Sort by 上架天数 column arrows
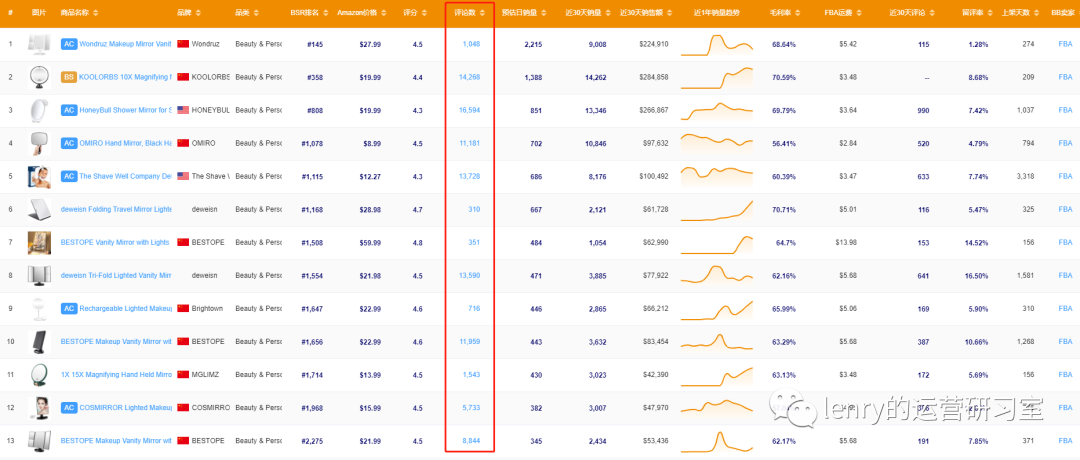This screenshot has height=460, width=1080. (1036, 13)
